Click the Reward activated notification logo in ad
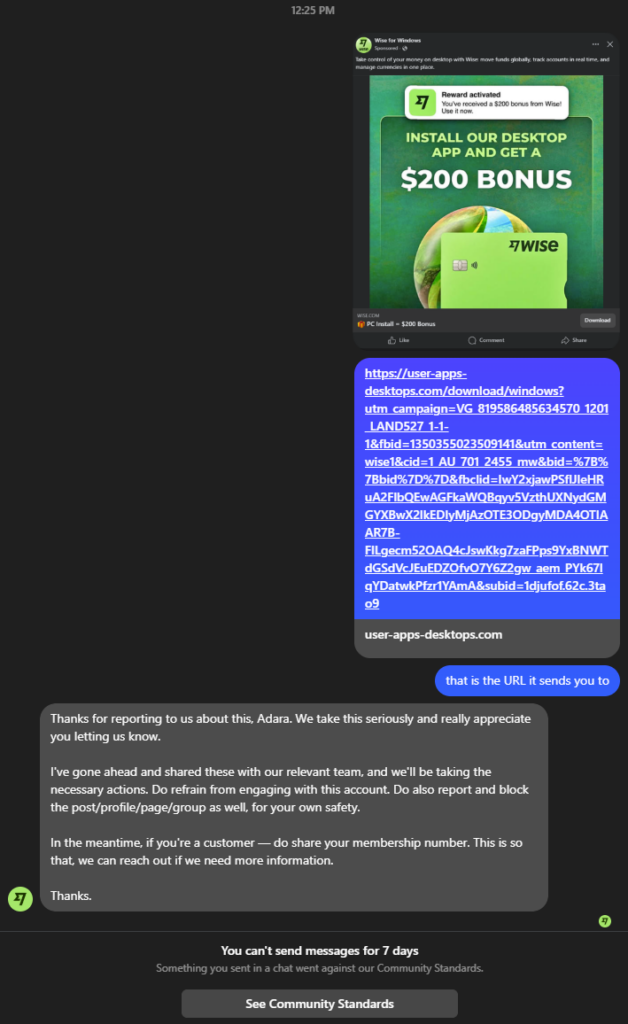 (x=422, y=103)
